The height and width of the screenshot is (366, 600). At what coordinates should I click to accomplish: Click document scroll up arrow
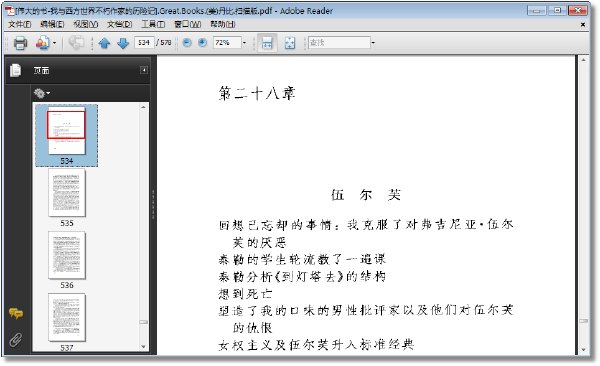click(x=584, y=60)
